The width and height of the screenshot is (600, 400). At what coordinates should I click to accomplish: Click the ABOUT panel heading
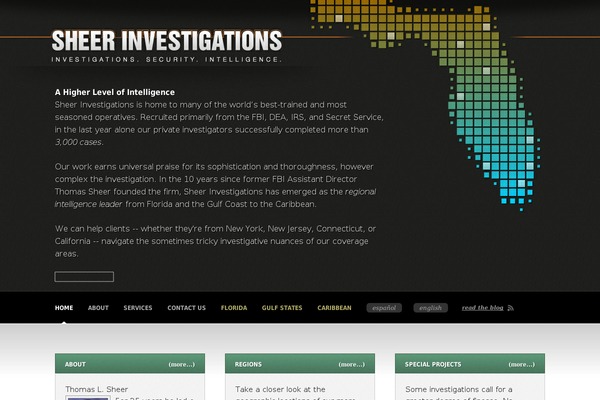[75, 364]
